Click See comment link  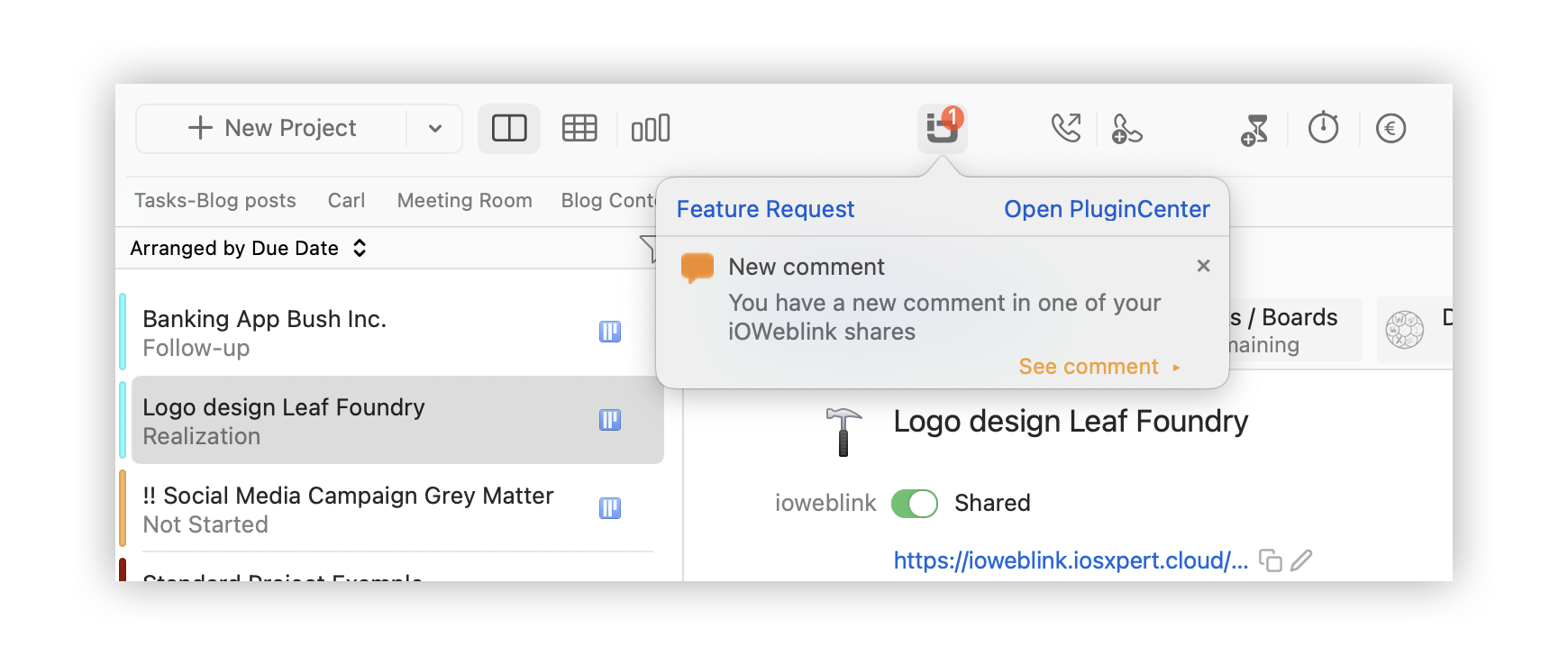tap(1099, 367)
